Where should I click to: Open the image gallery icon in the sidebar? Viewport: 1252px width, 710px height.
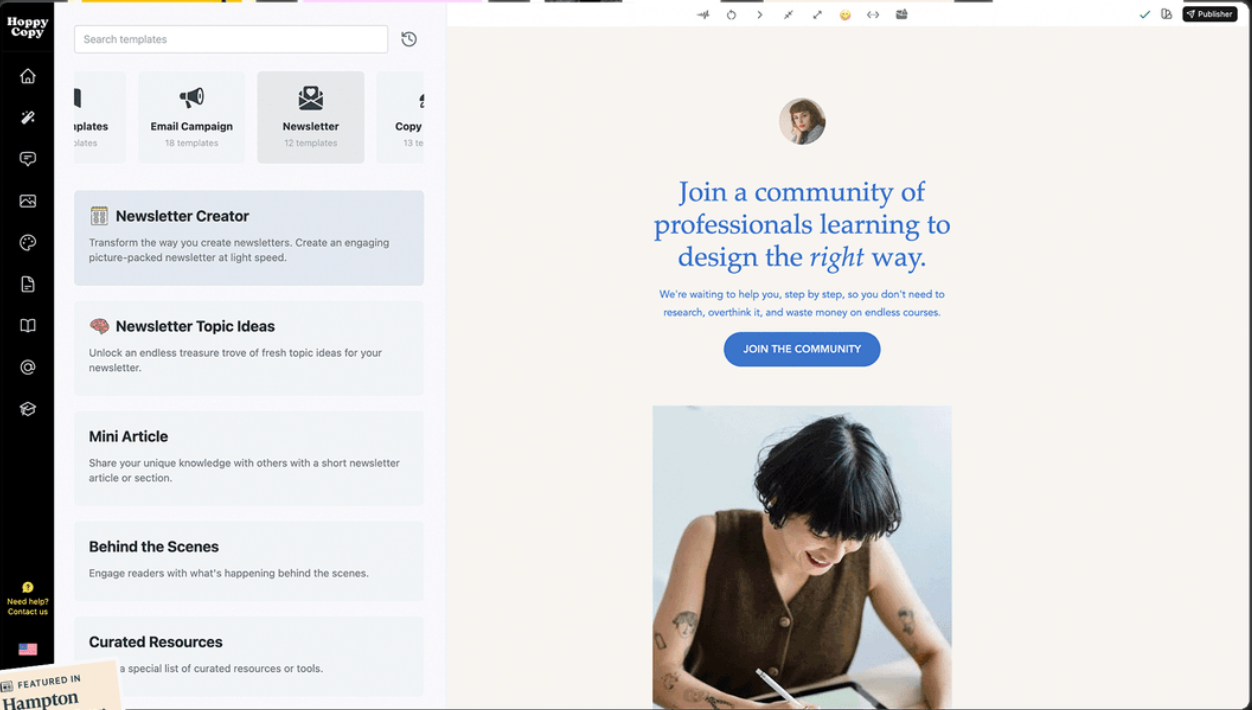(28, 201)
